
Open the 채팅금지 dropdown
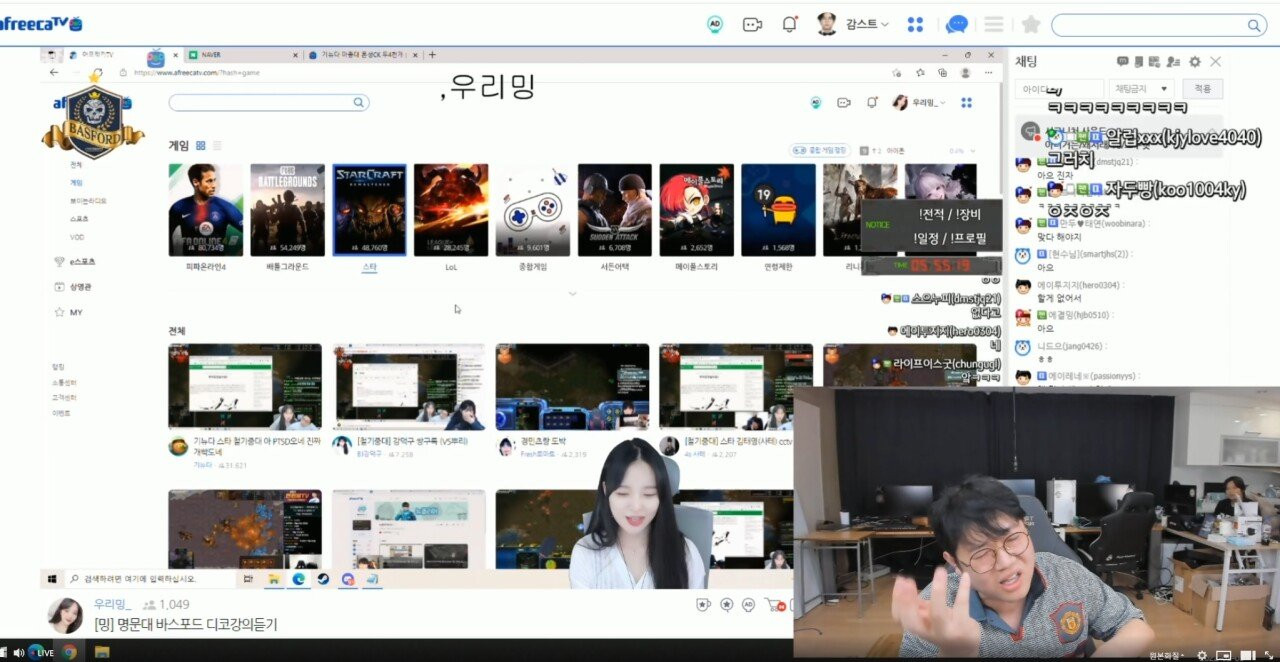pos(1141,89)
